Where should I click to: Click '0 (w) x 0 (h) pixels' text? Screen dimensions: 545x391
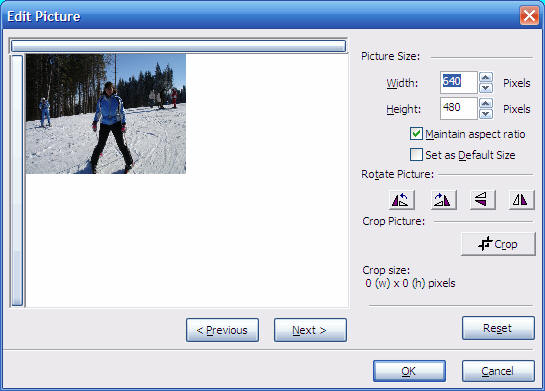[x=410, y=283]
